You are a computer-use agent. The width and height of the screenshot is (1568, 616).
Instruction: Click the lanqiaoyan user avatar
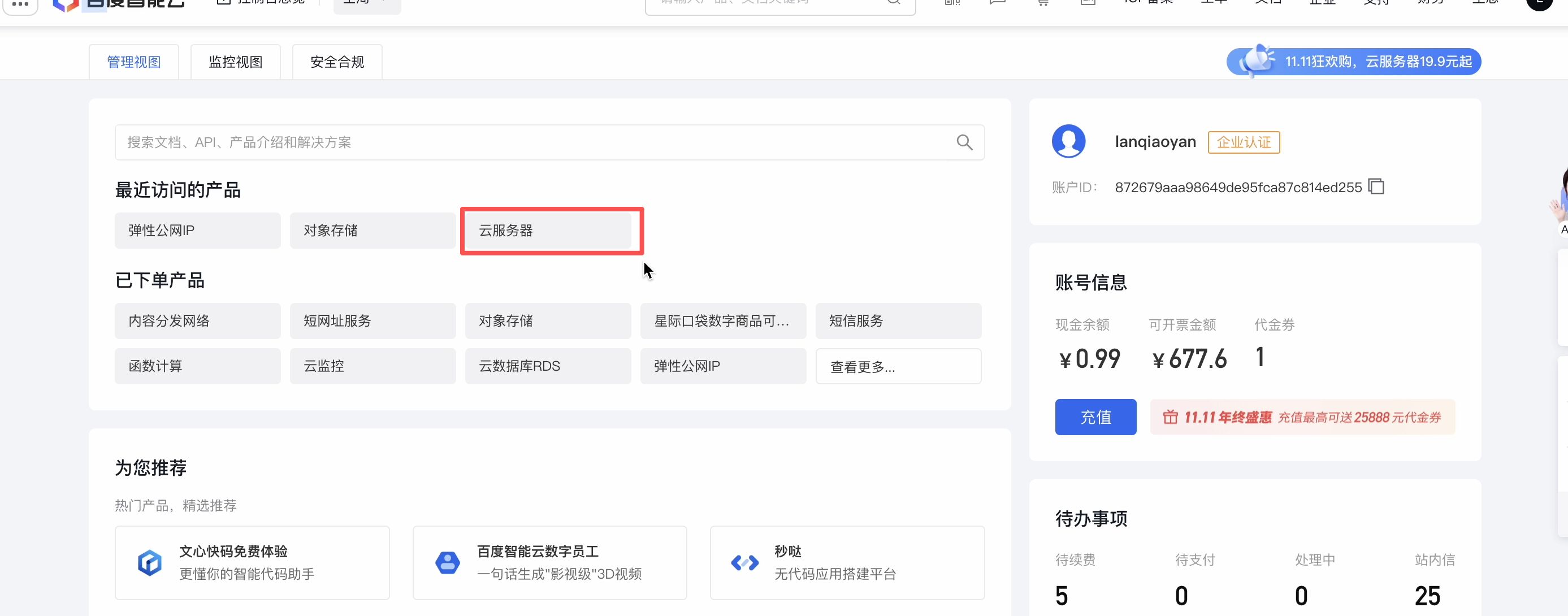[1068, 141]
